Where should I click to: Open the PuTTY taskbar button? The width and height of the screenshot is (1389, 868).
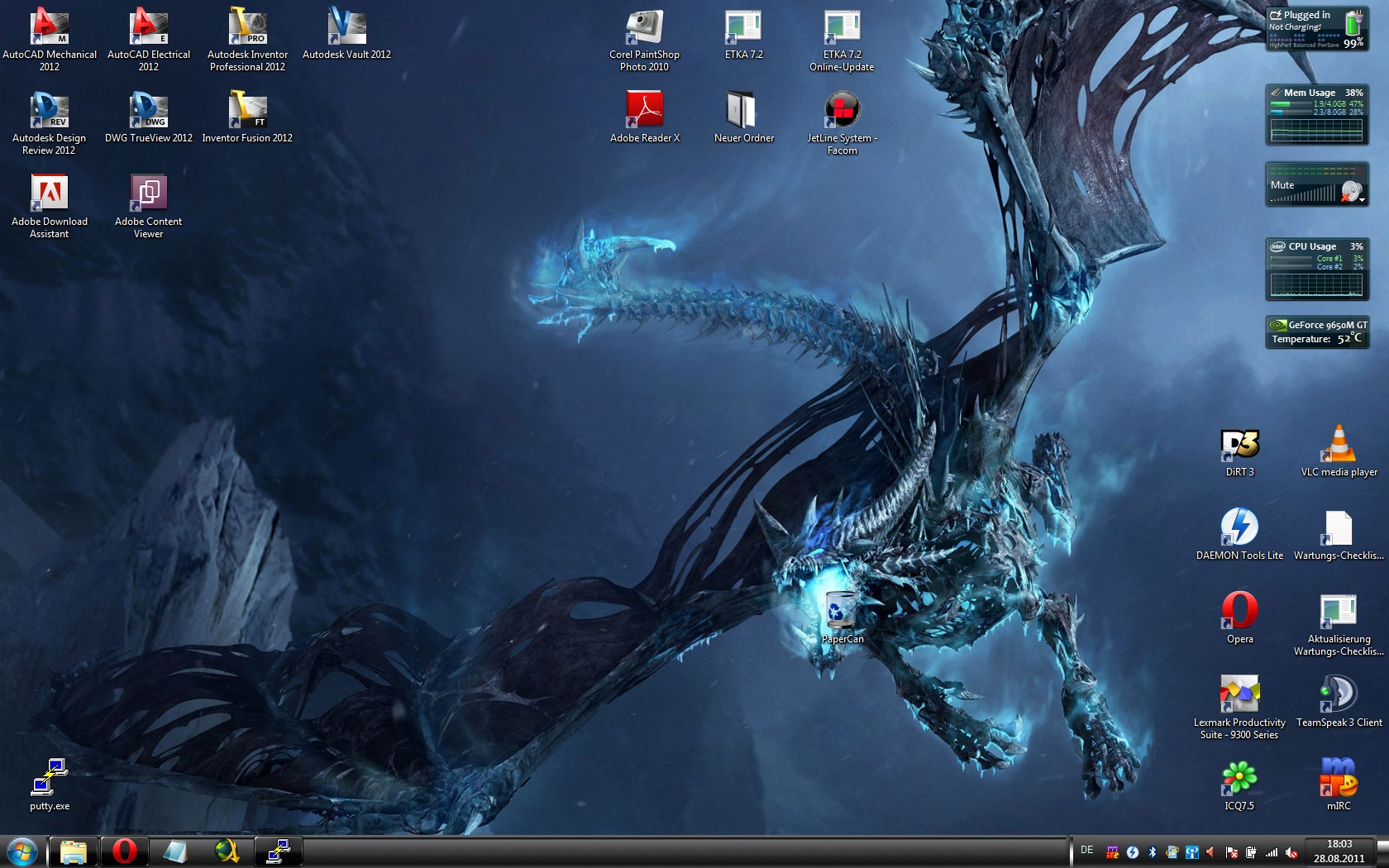(x=279, y=851)
